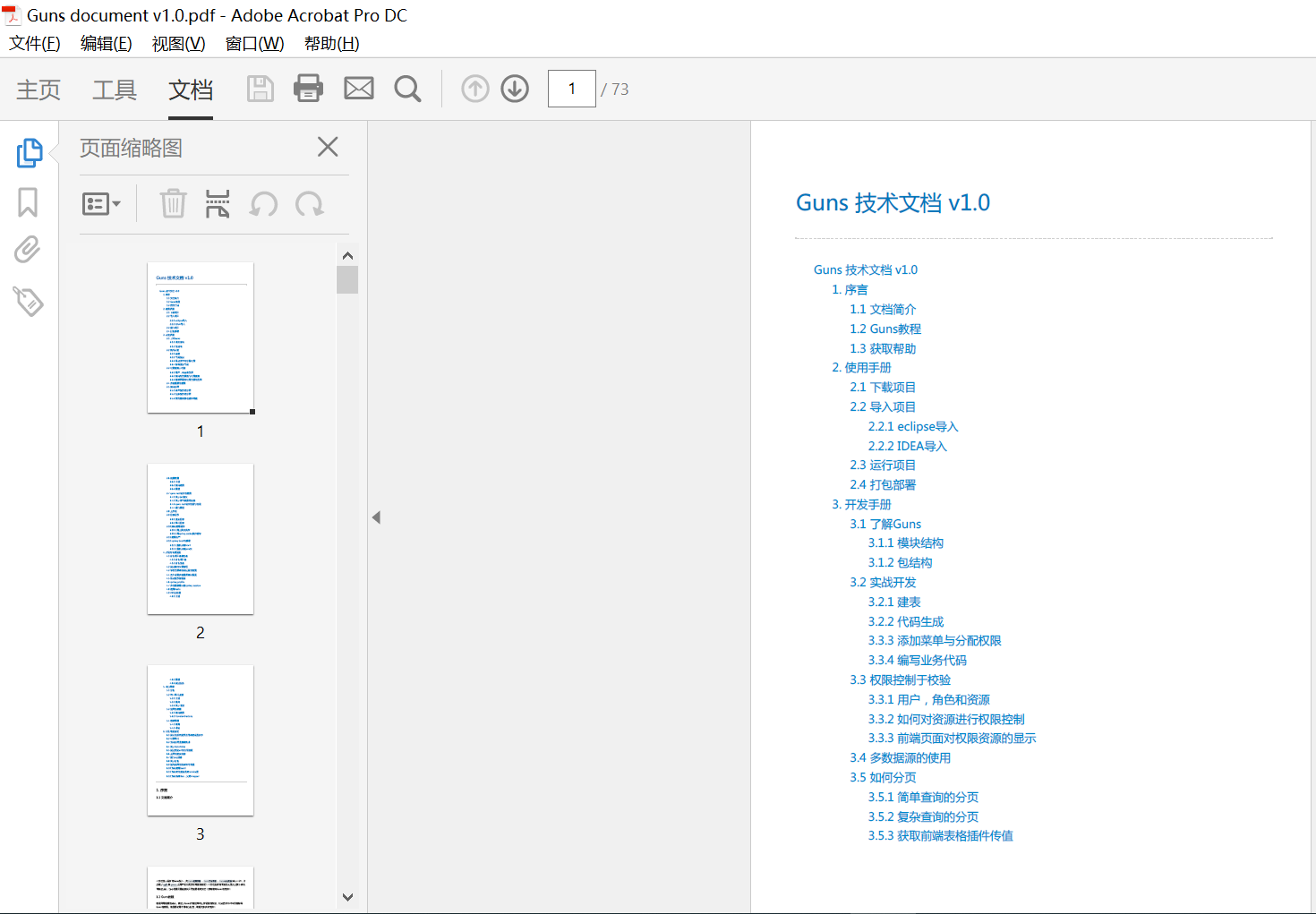Viewport: 1316px width, 914px height.
Task: Switch to the 主页 tab
Action: click(38, 90)
